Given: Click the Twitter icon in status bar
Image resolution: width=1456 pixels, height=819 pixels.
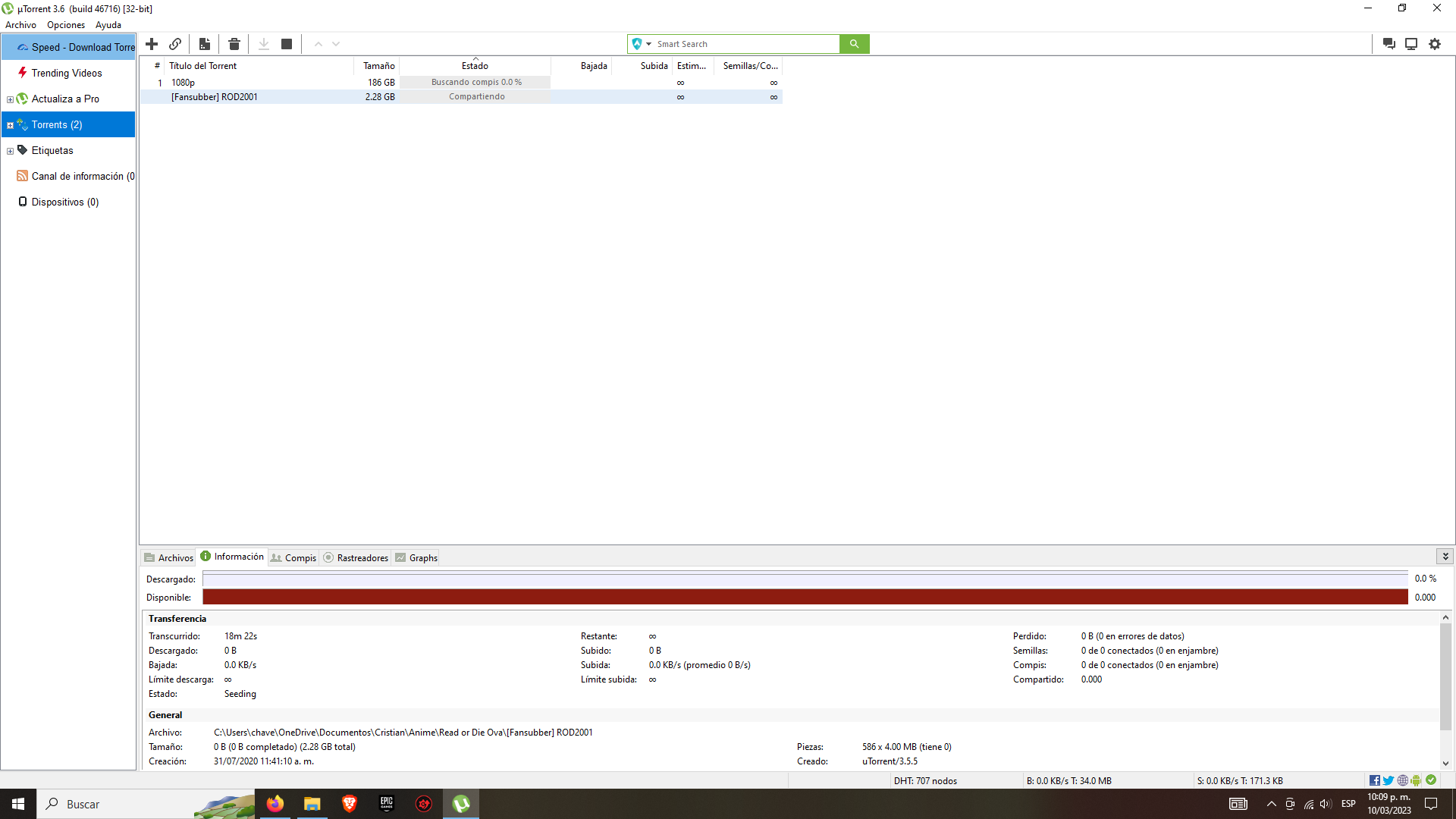Looking at the screenshot, I should [1389, 780].
